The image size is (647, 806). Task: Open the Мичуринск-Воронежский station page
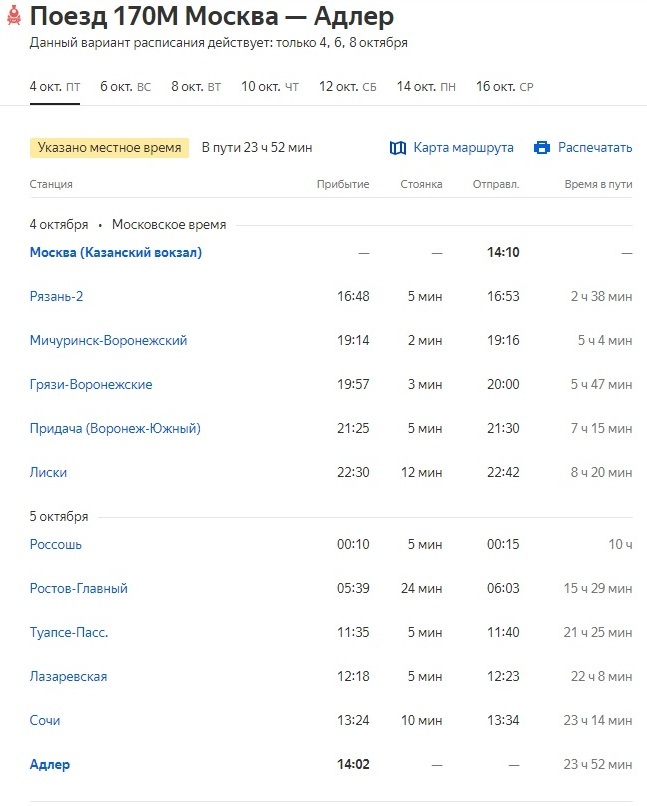108,341
